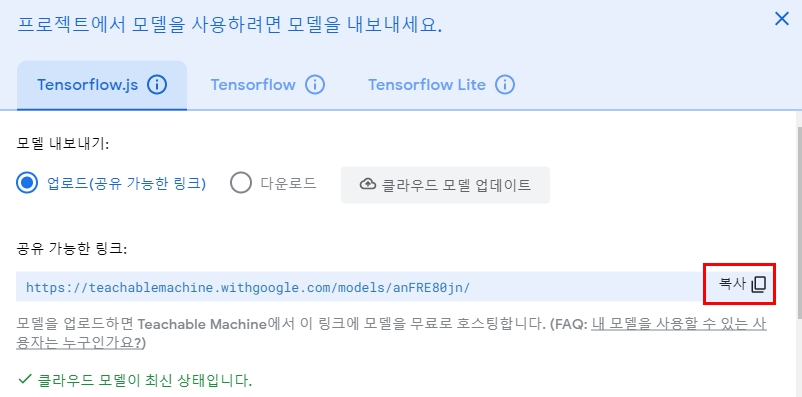Image resolution: width=802 pixels, height=397 pixels.
Task: Open the info icon beside Tensorflow.js
Action: (x=157, y=84)
